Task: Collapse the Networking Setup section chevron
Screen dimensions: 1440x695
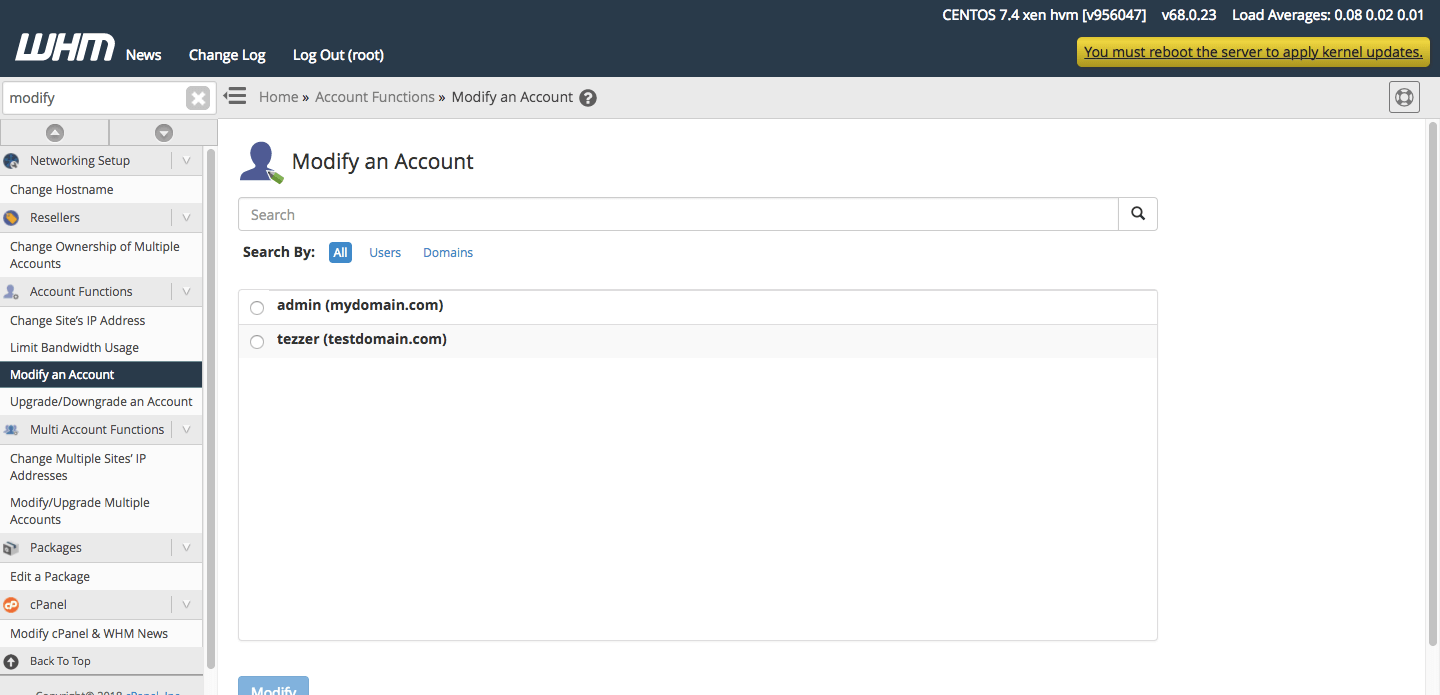Action: pyautogui.click(x=186, y=161)
